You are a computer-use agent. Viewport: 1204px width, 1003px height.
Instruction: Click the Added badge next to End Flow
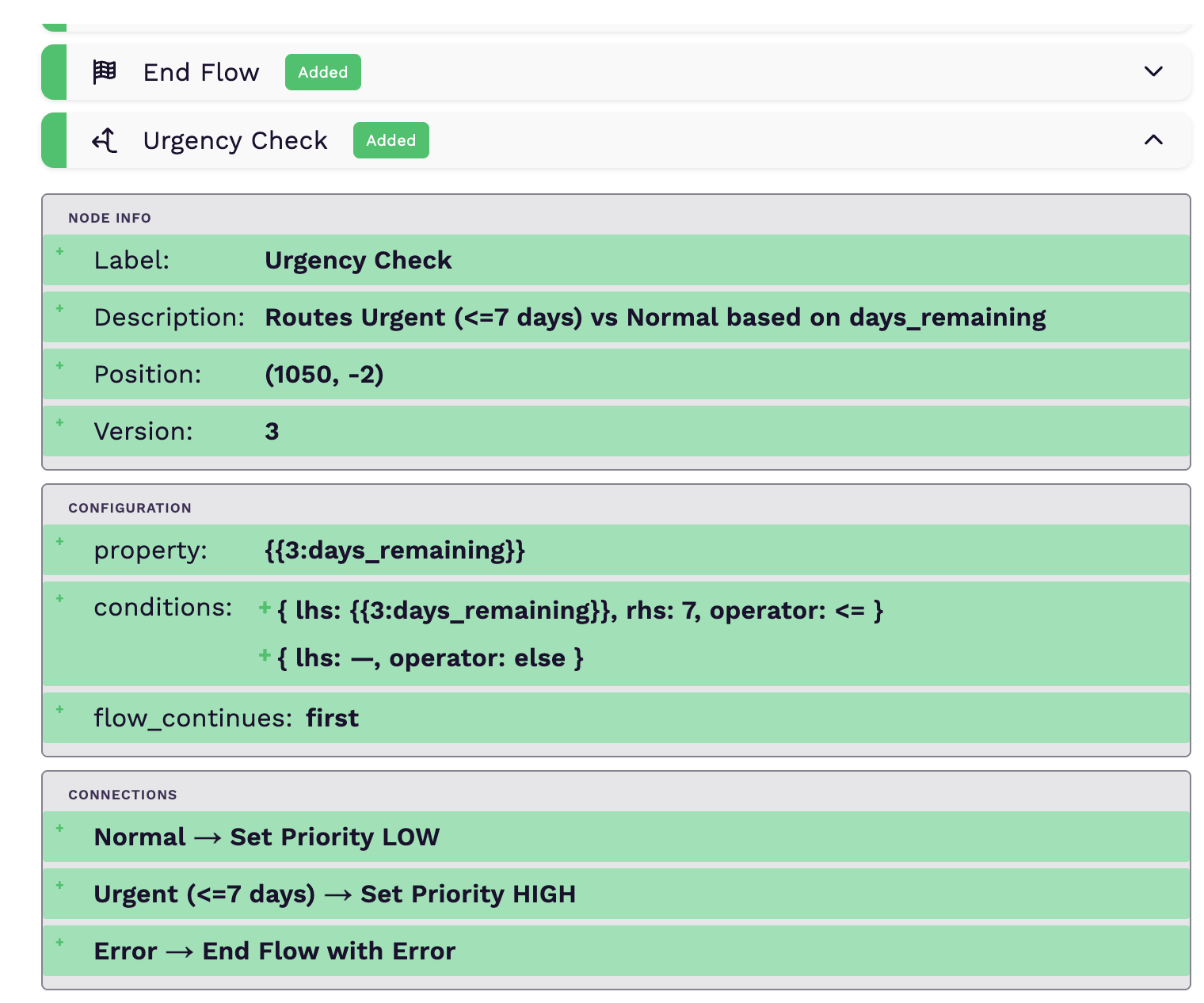[x=322, y=72]
